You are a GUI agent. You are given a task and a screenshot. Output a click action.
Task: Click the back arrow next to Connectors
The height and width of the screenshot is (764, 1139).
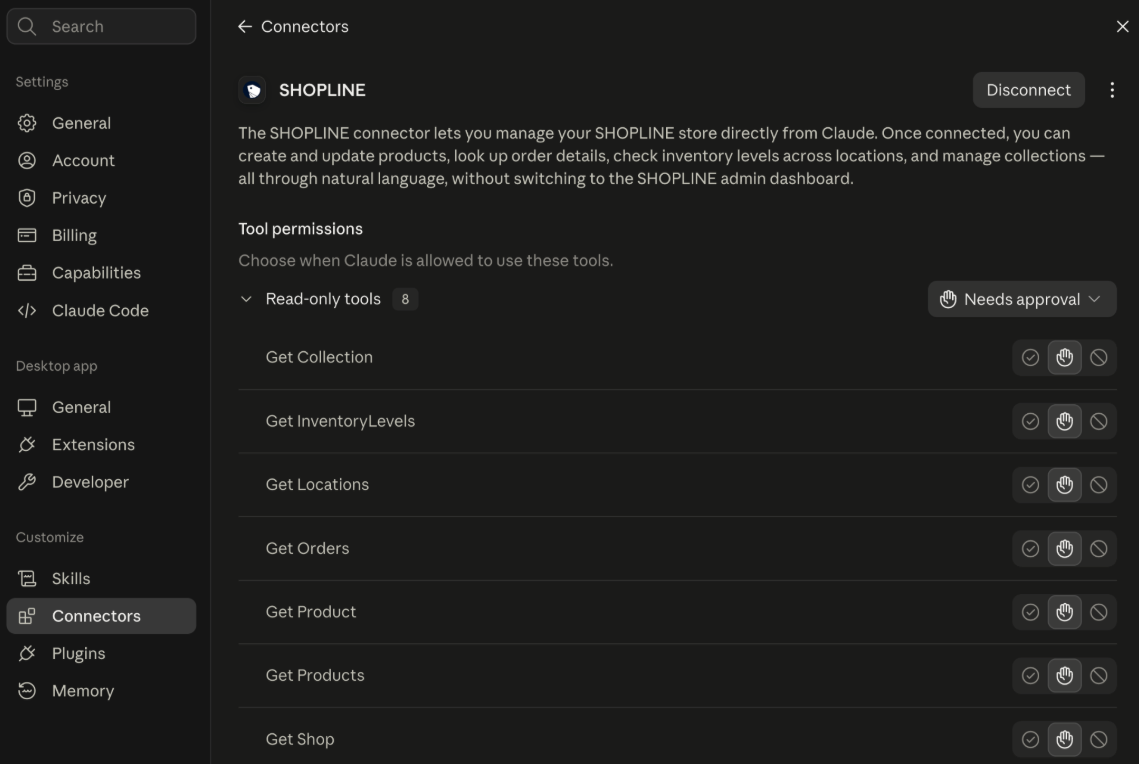click(x=245, y=27)
